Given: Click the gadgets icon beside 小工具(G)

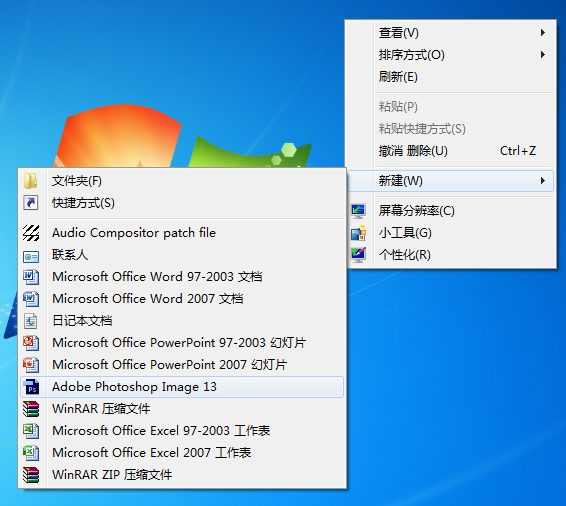Looking at the screenshot, I should 358,233.
